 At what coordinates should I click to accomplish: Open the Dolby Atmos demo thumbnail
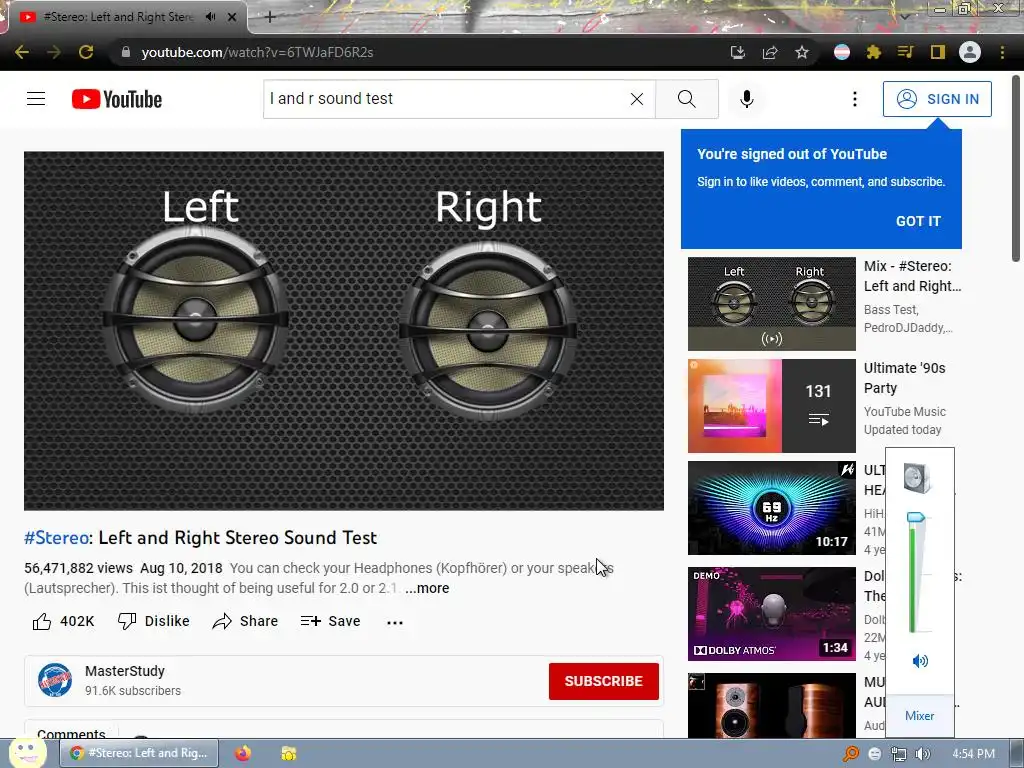[772, 614]
